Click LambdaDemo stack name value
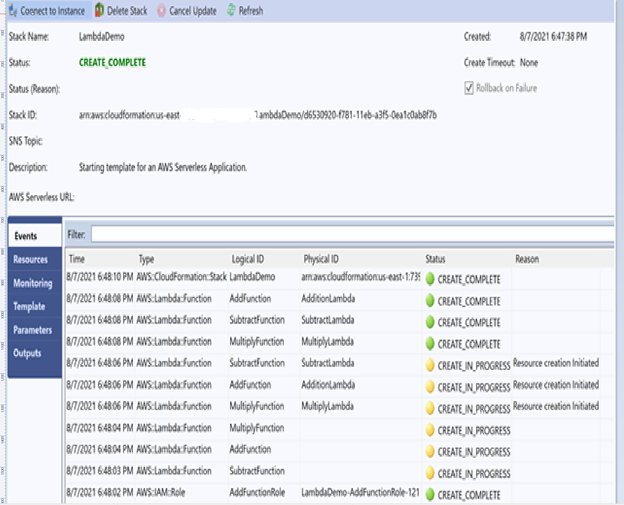Viewport: 624px width, 505px height. (x=101, y=37)
